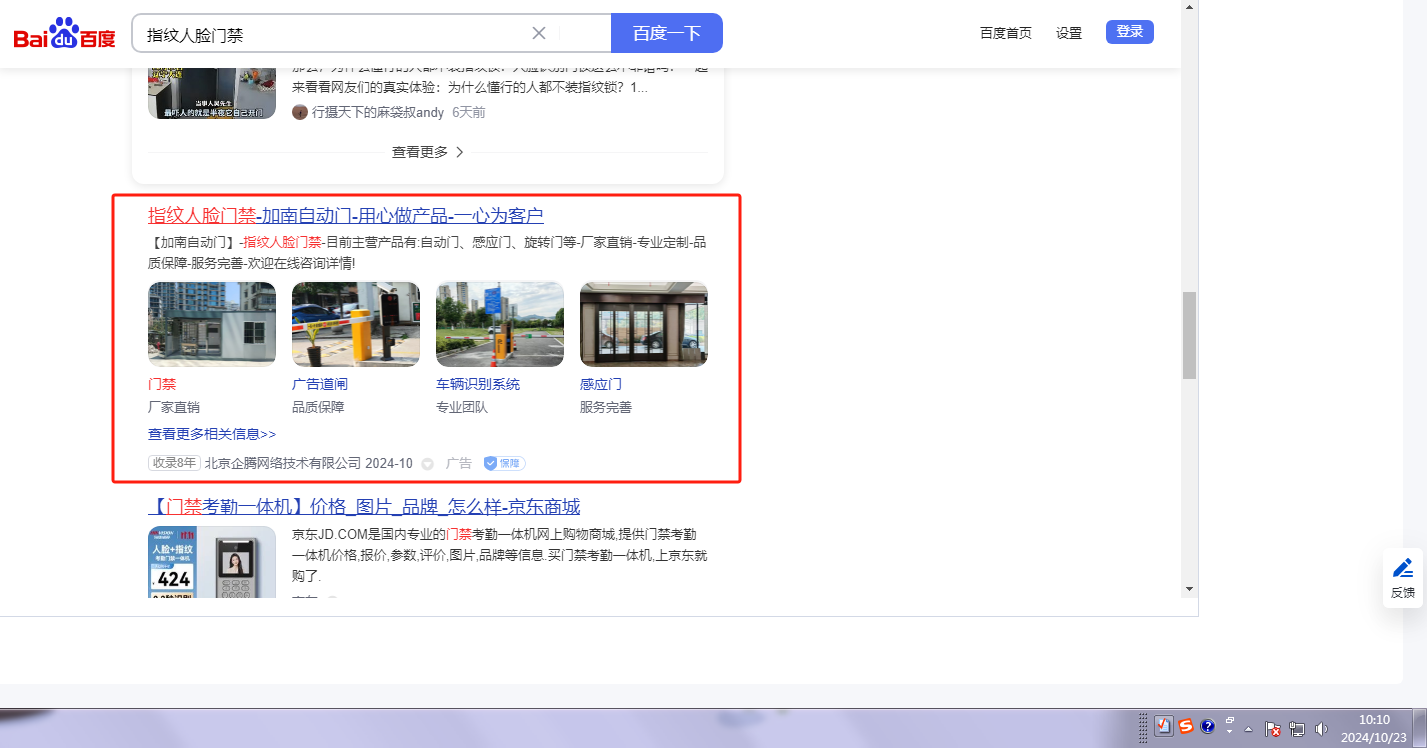Open the 广告道闸 text link
This screenshot has width=1427, height=748.
click(320, 384)
